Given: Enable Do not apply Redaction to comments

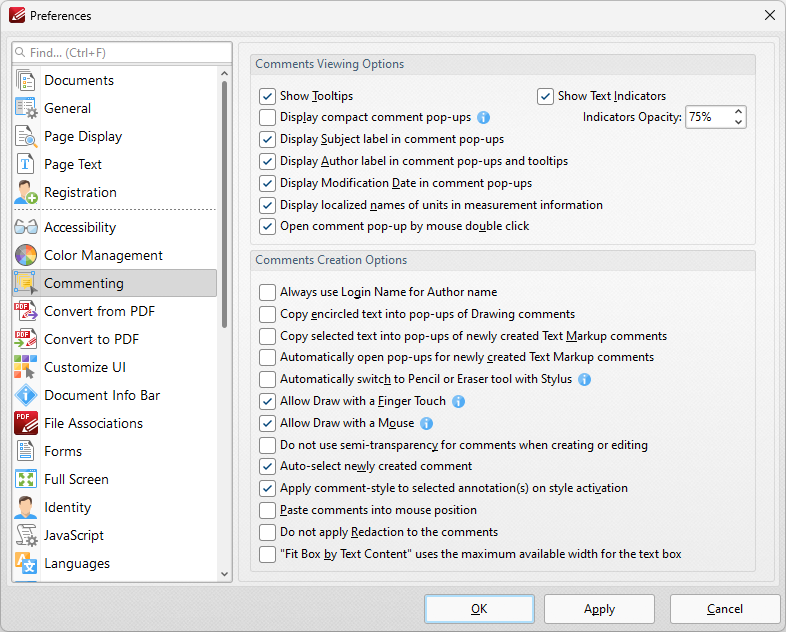Looking at the screenshot, I should 267,532.
